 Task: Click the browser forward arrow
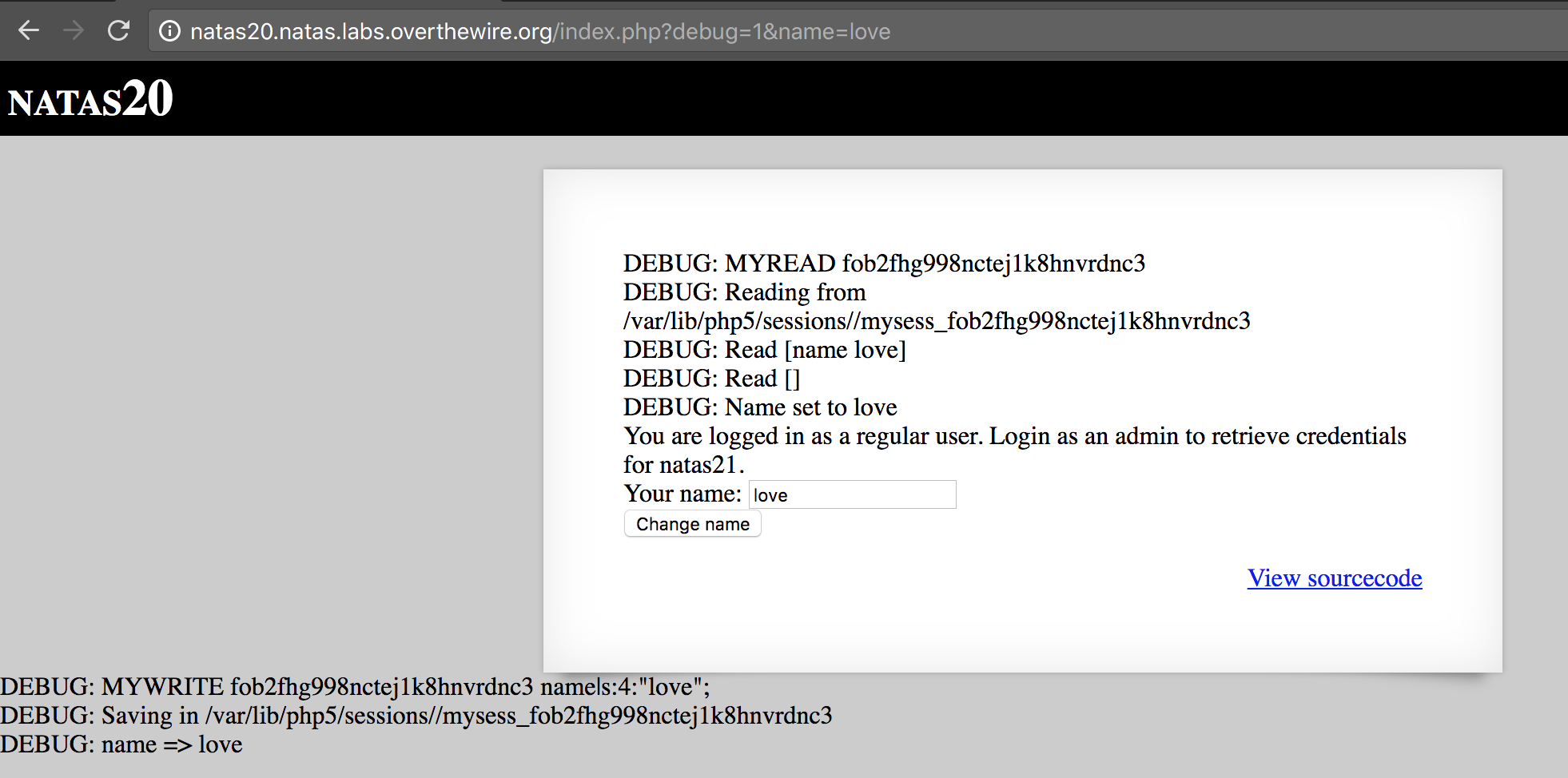tap(74, 31)
